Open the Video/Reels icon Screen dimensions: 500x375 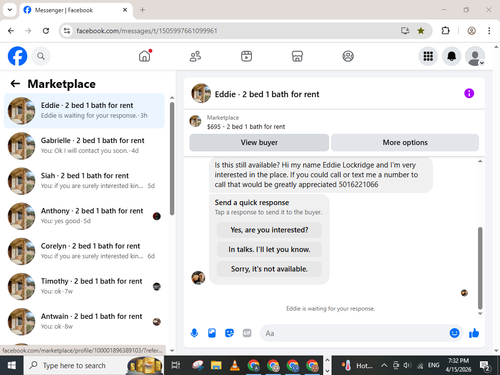coord(246,56)
